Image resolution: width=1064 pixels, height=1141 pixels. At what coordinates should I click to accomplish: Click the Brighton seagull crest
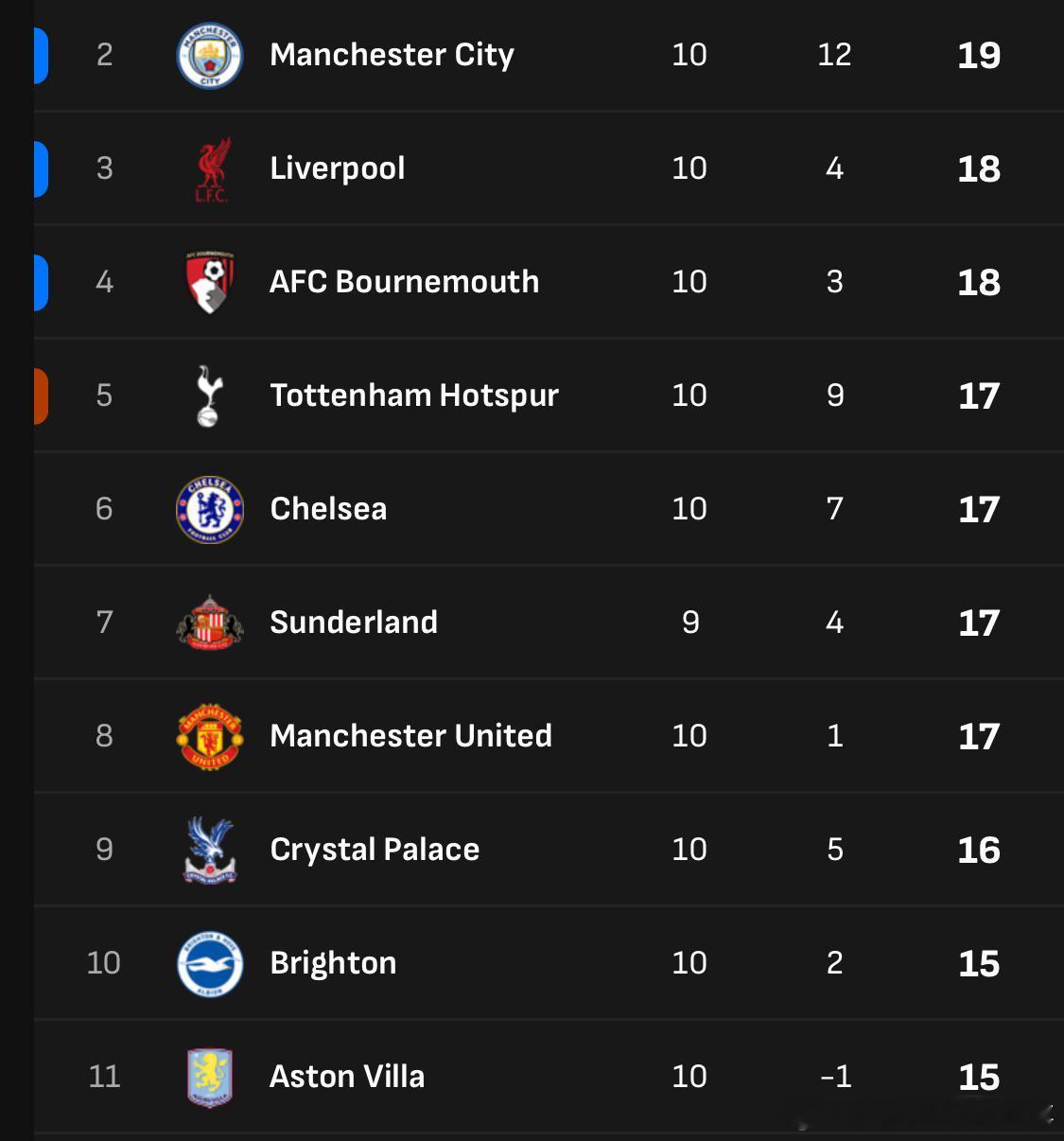[210, 963]
